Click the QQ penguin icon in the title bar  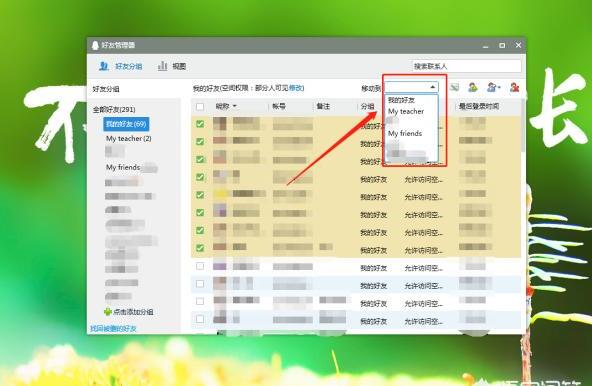(x=95, y=45)
